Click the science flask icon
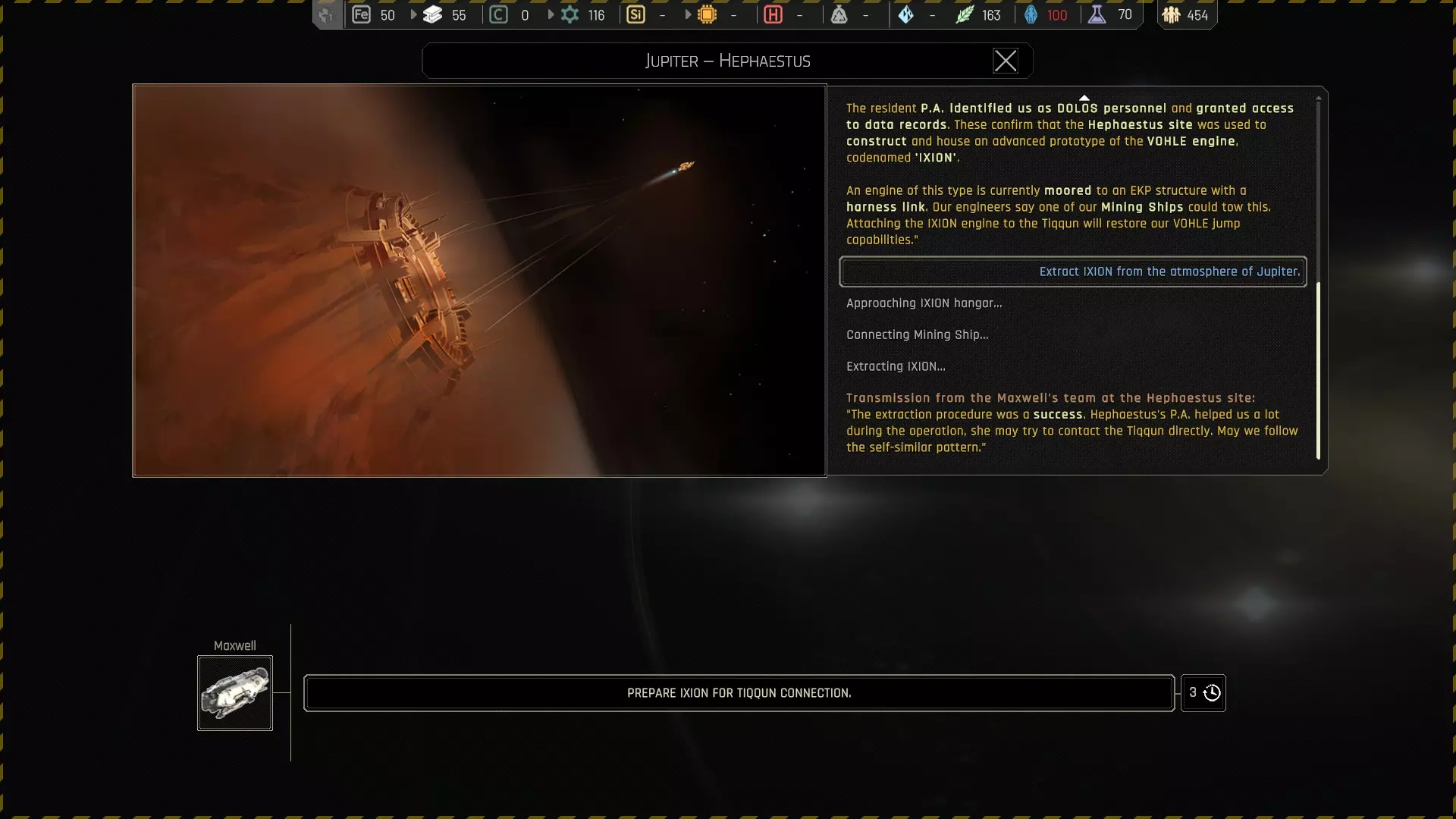1456x819 pixels. [1097, 14]
